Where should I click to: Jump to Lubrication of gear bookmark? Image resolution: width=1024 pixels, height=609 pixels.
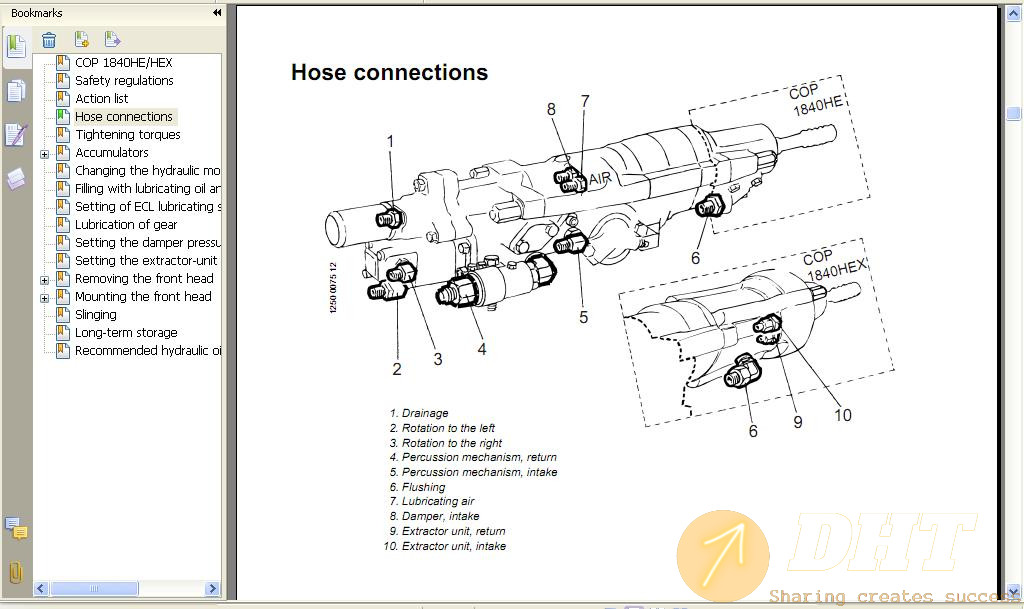coord(126,225)
